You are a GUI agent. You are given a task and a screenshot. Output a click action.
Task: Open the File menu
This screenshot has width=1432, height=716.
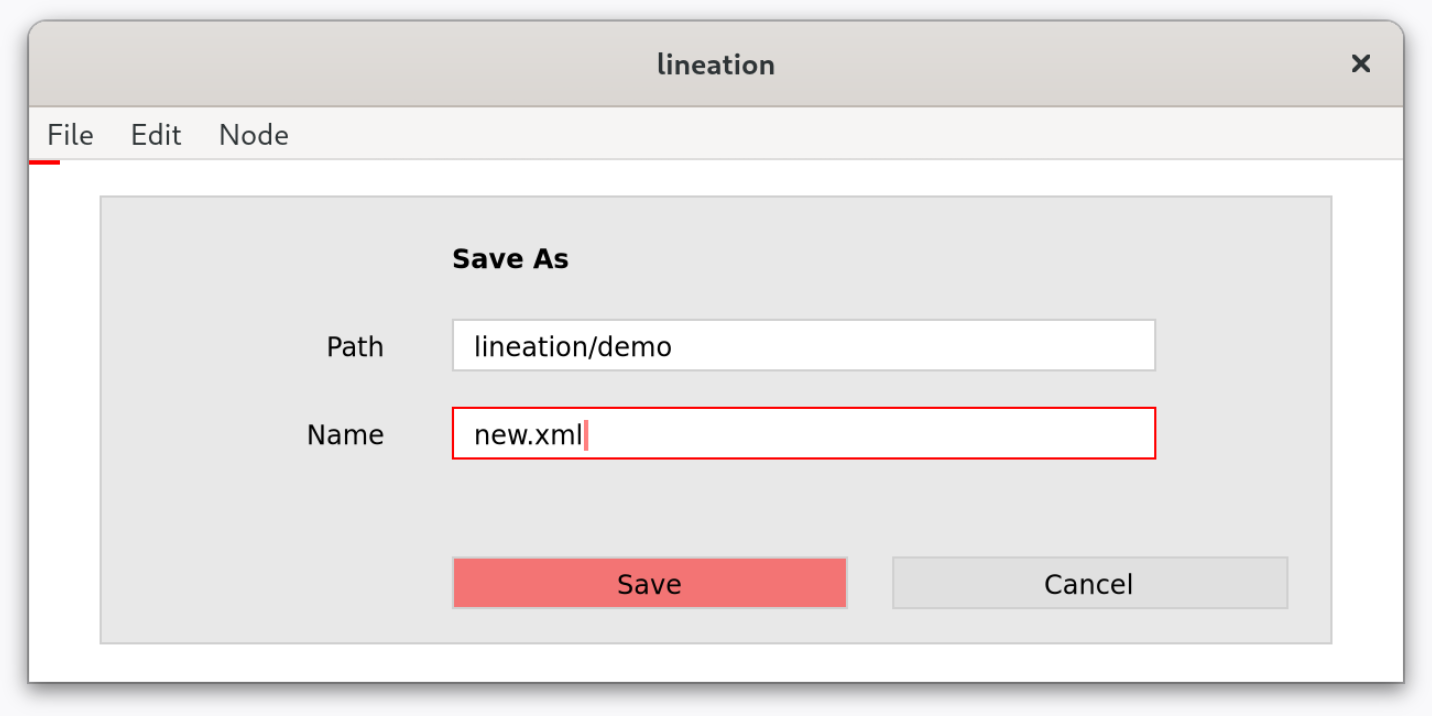70,135
